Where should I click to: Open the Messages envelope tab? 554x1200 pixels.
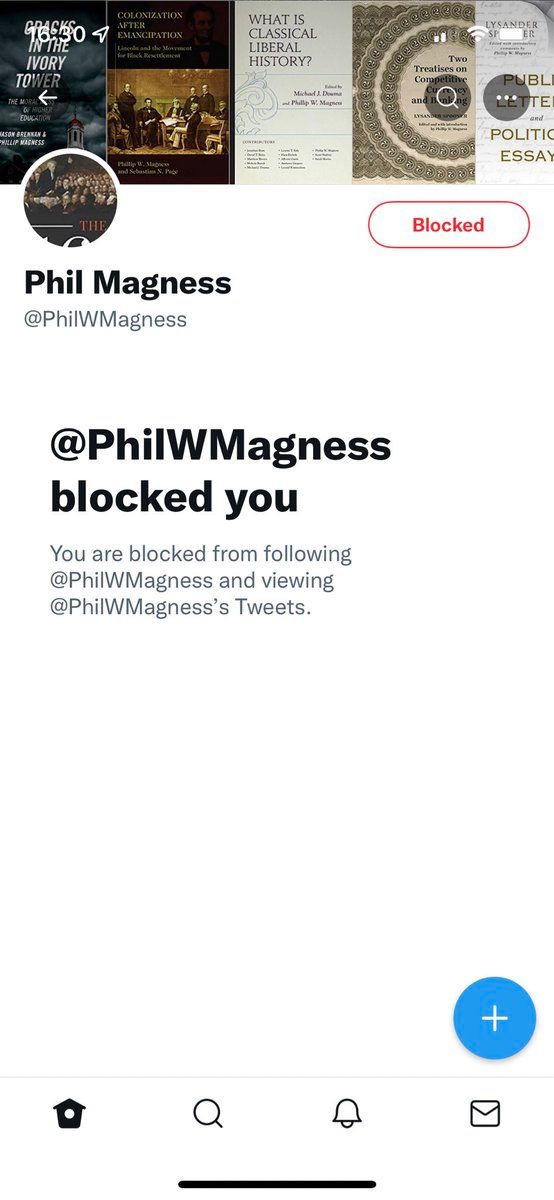pos(485,1113)
